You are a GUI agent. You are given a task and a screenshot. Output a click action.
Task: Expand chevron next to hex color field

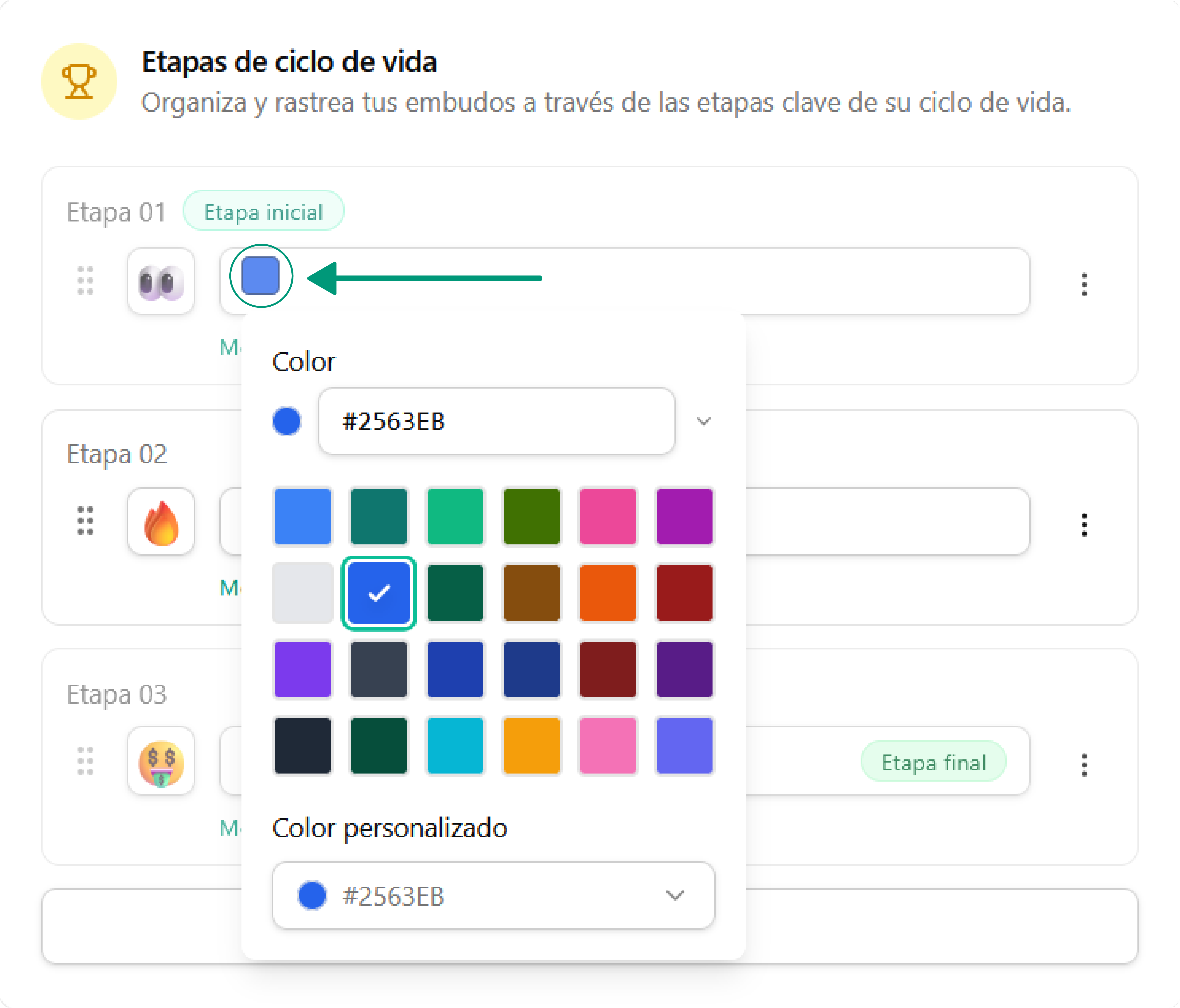coord(704,421)
